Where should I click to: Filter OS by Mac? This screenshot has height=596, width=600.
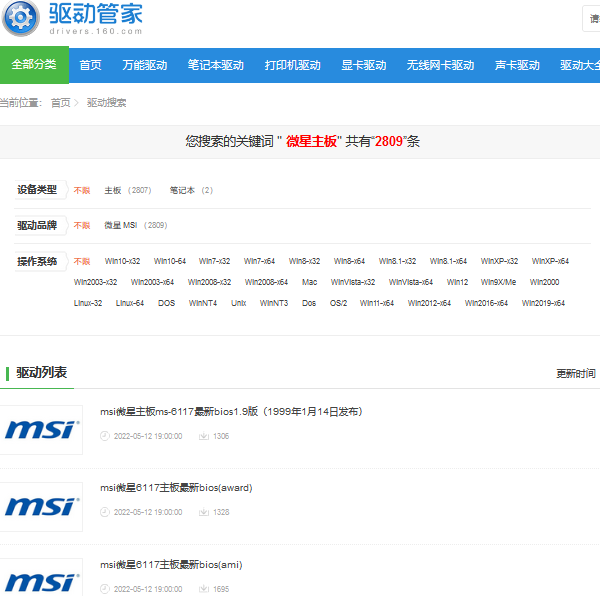(310, 282)
